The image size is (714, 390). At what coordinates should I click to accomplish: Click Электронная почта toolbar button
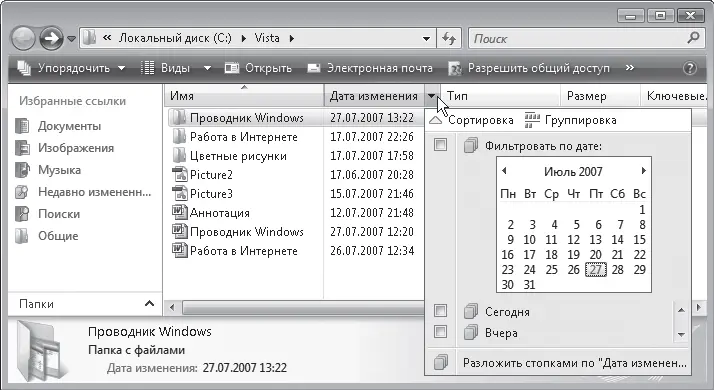pos(370,68)
